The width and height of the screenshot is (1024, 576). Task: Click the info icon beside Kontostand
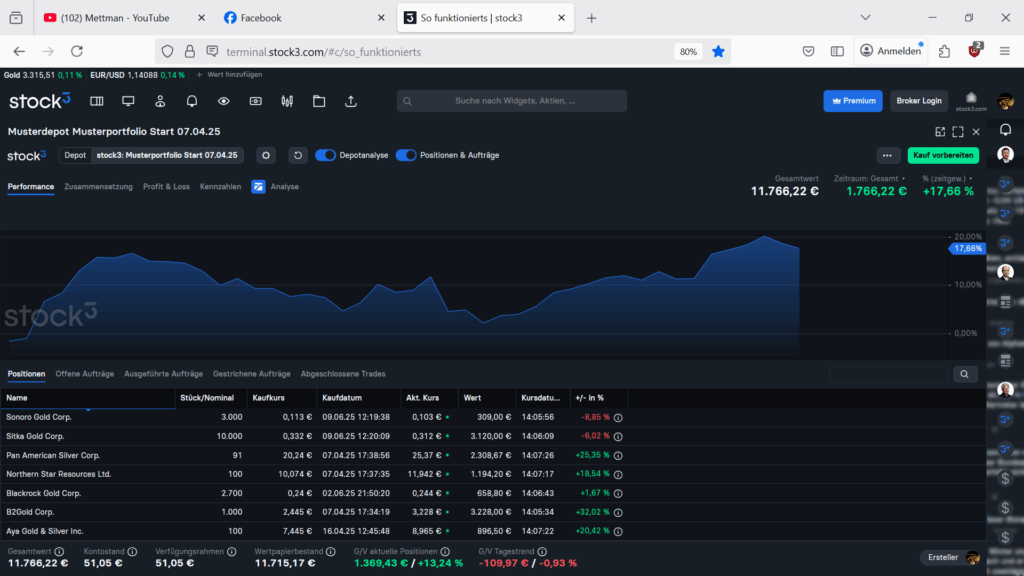(x=133, y=552)
